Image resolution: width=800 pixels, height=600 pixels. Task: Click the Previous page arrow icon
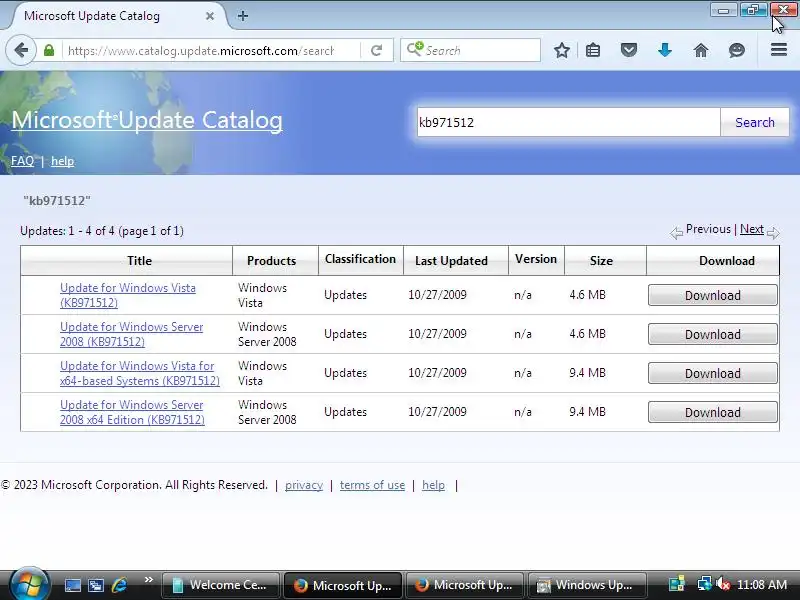coord(676,233)
